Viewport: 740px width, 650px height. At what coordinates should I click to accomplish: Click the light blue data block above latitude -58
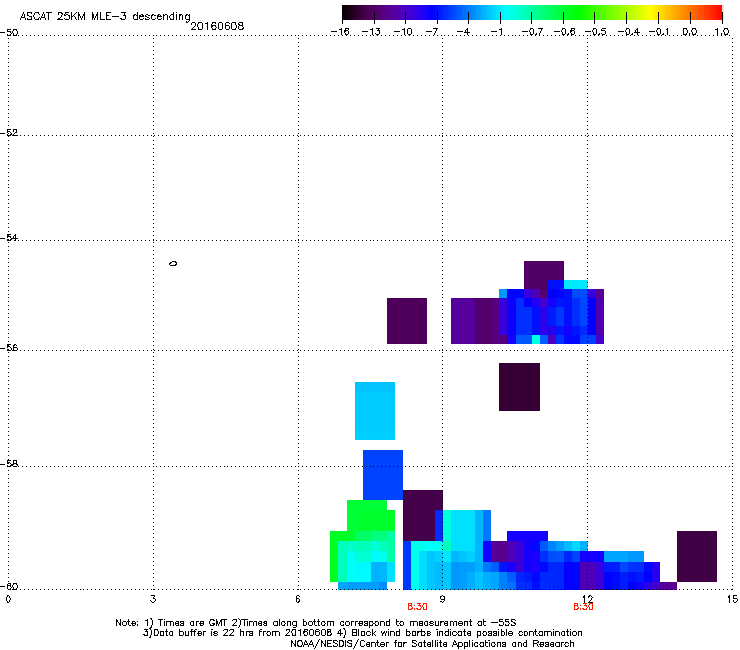375,411
